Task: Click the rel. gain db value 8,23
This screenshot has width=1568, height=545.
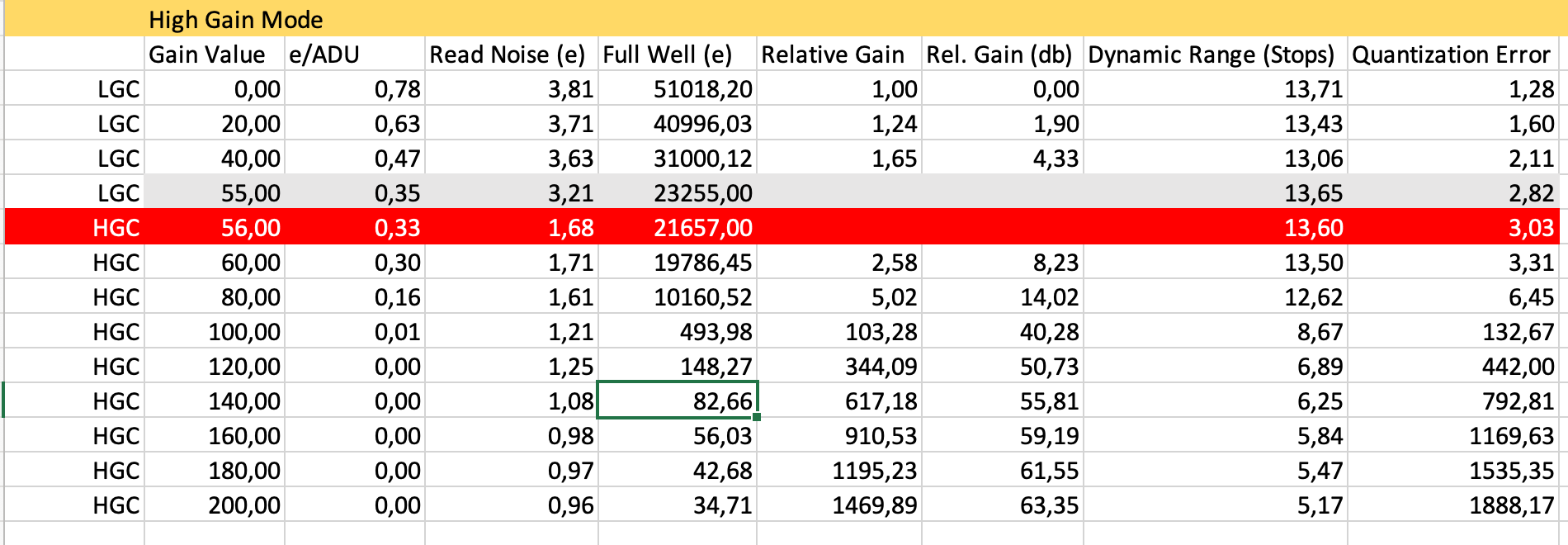Action: click(x=1003, y=262)
